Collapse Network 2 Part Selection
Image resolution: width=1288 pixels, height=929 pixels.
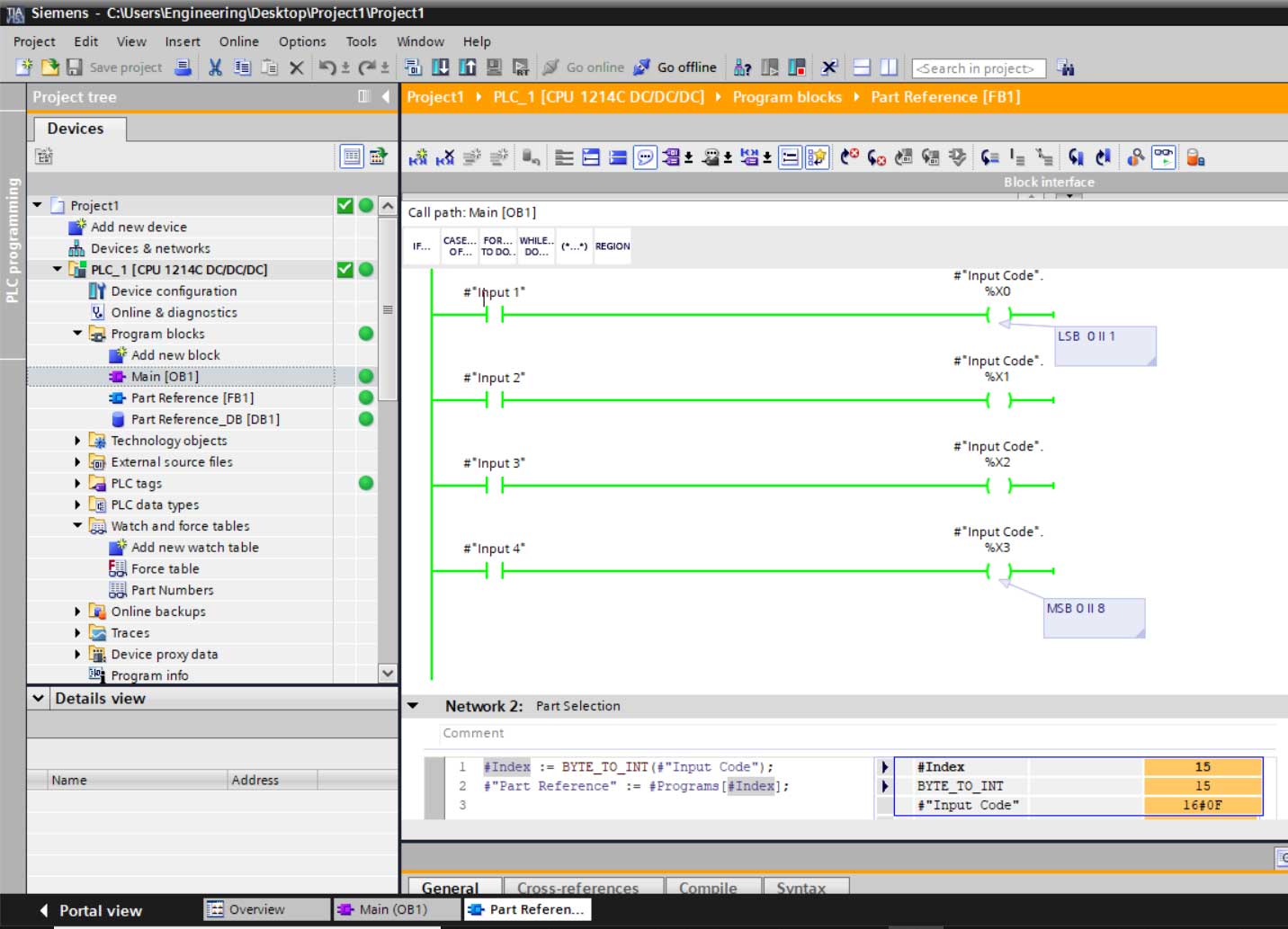pyautogui.click(x=413, y=706)
